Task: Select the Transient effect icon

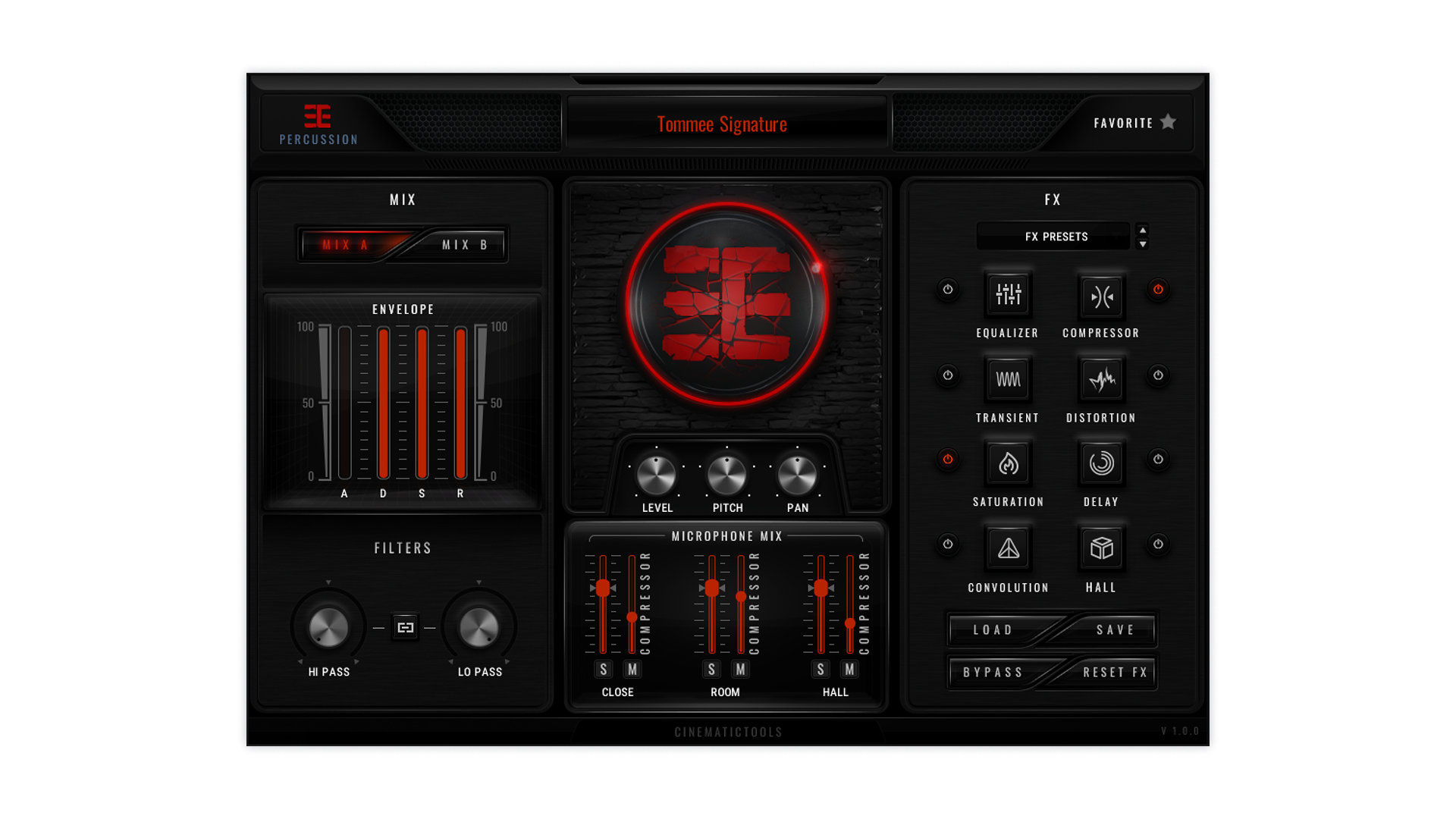Action: tap(1008, 379)
